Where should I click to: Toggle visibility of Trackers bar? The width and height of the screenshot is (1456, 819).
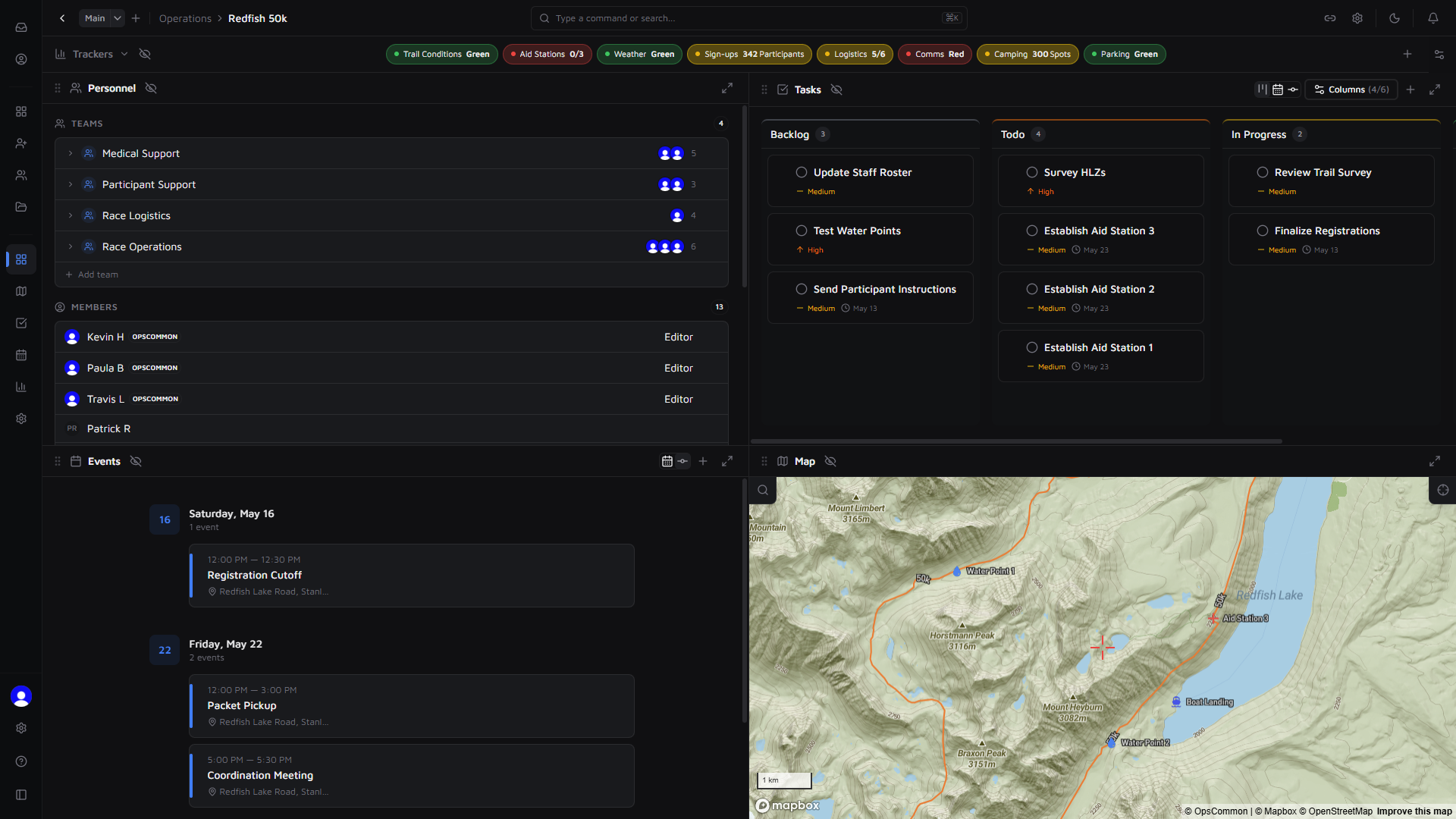145,54
